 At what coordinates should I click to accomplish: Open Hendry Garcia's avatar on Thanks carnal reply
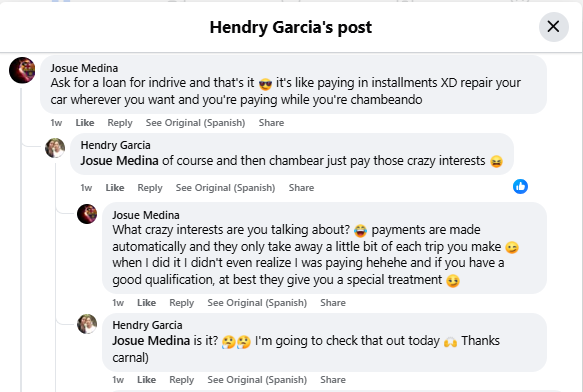click(87, 324)
